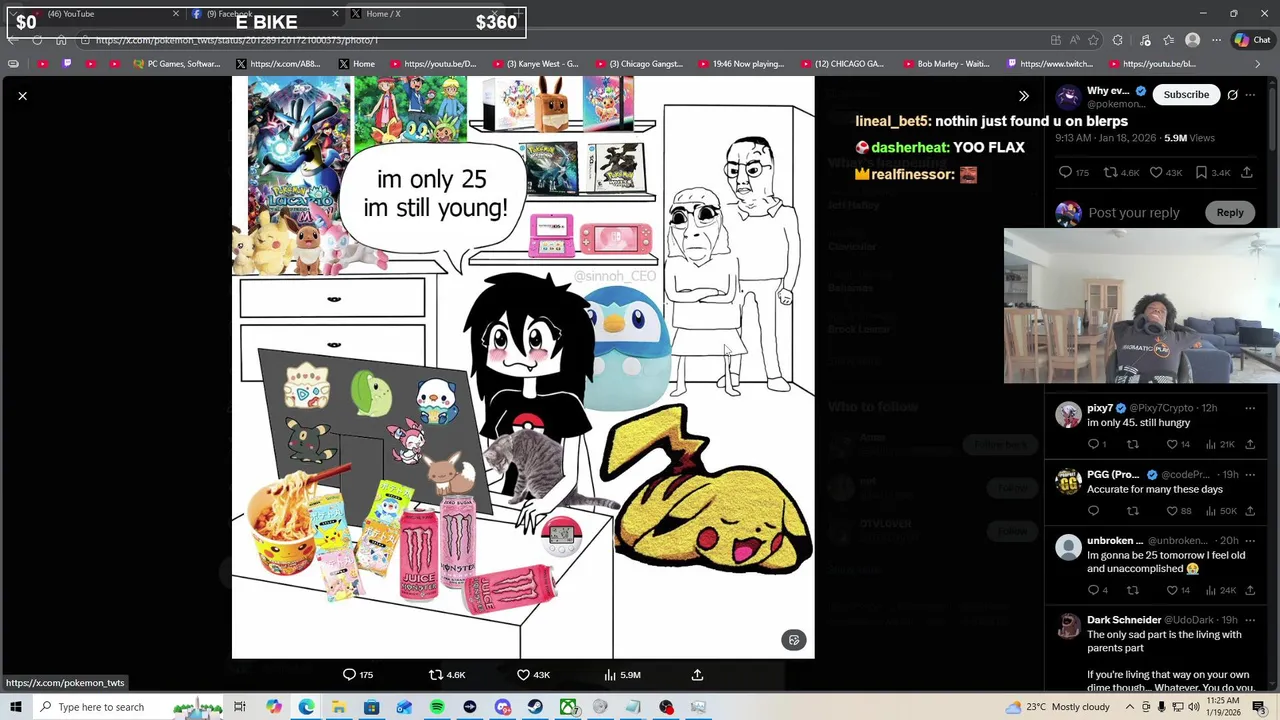Share the post using the icon below the image
This screenshot has height=720, width=1280.
[697, 675]
